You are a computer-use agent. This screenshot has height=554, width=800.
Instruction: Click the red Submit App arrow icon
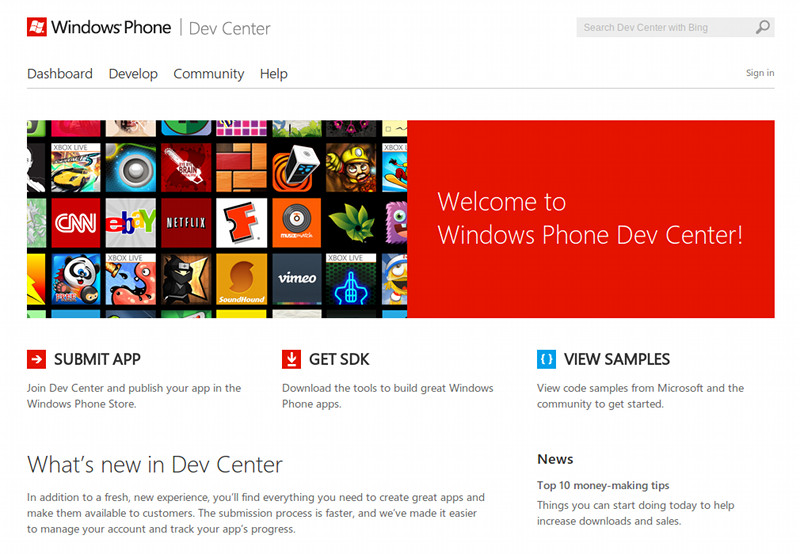click(x=36, y=359)
